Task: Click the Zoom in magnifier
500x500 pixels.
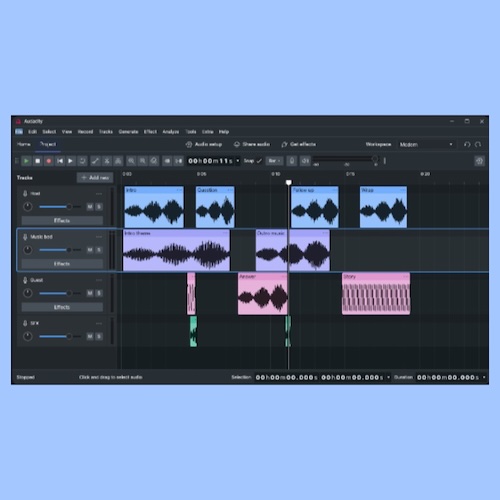Action: click(131, 161)
